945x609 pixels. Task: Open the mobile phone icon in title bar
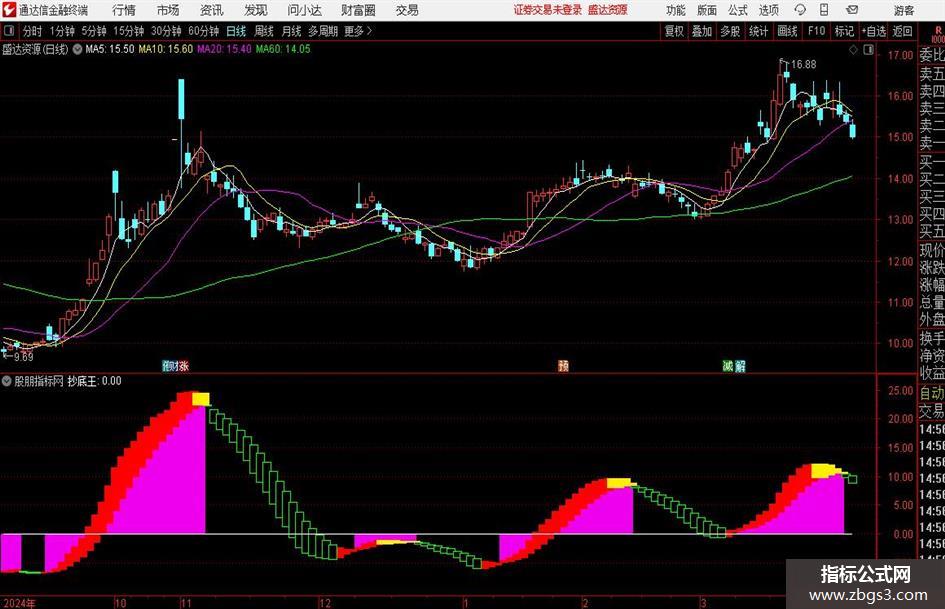[824, 10]
